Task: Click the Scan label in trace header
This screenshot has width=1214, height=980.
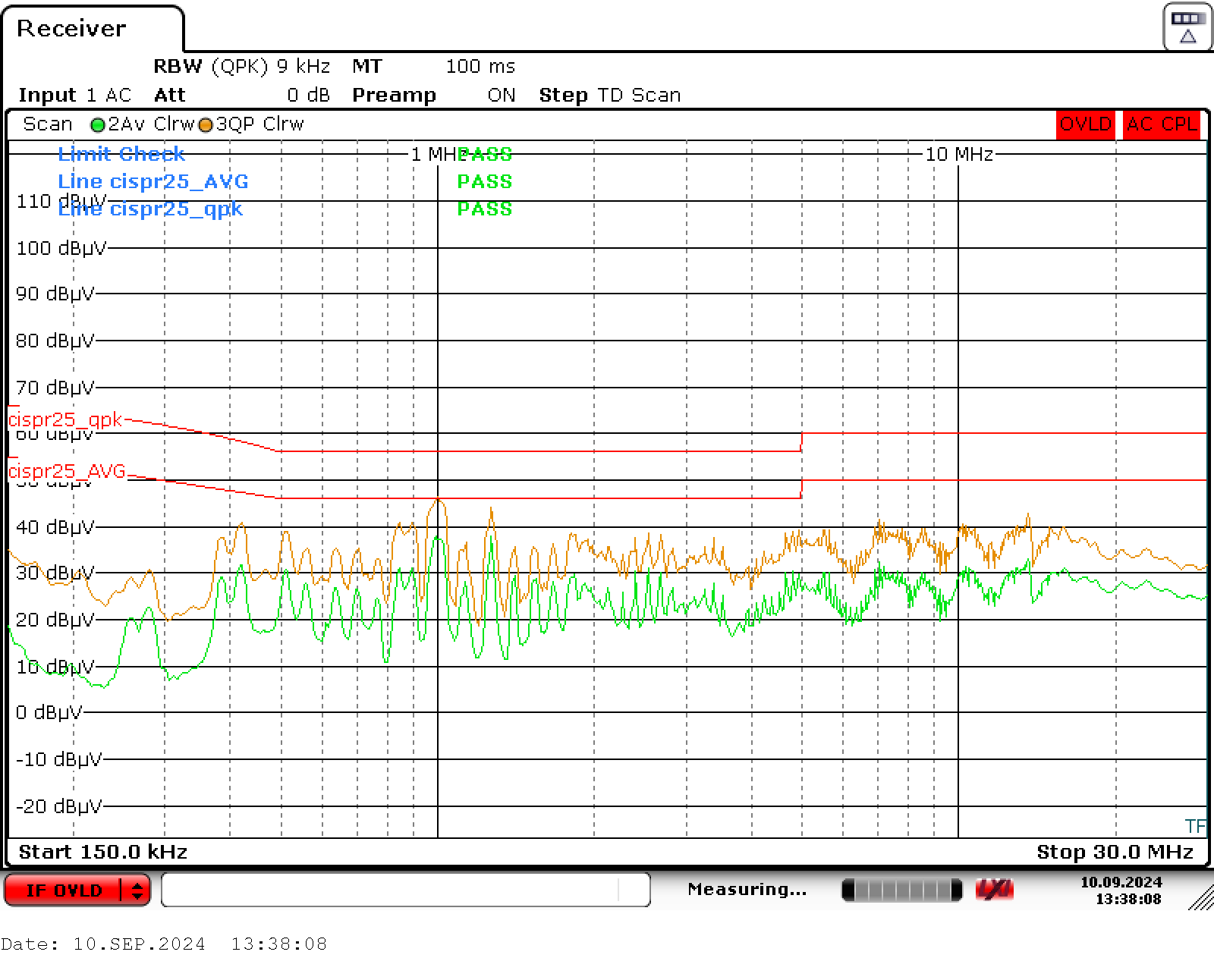Action: pos(47,124)
